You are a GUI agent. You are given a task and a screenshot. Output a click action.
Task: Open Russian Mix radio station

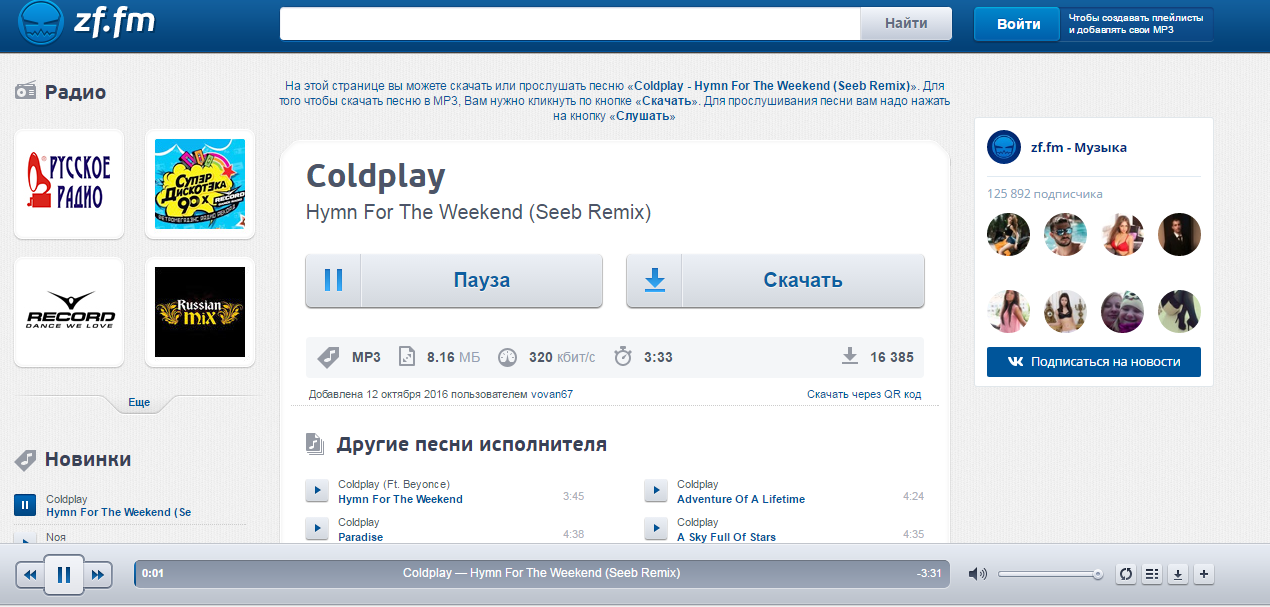click(200, 312)
